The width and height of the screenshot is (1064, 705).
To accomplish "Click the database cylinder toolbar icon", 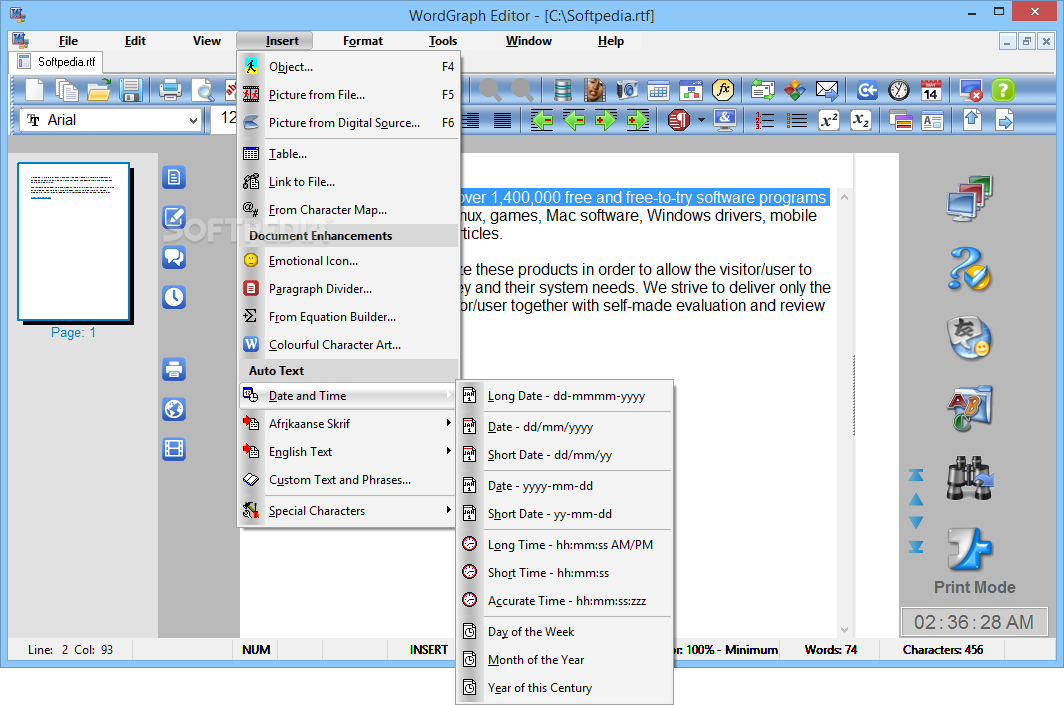I will click(x=563, y=90).
